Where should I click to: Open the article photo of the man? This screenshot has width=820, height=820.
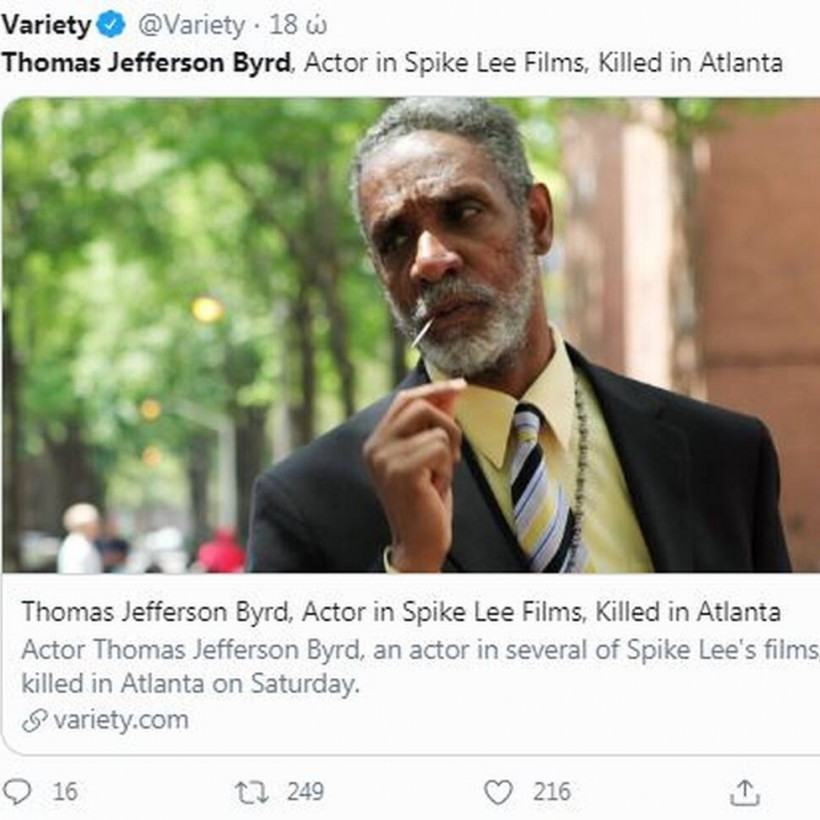(x=410, y=335)
